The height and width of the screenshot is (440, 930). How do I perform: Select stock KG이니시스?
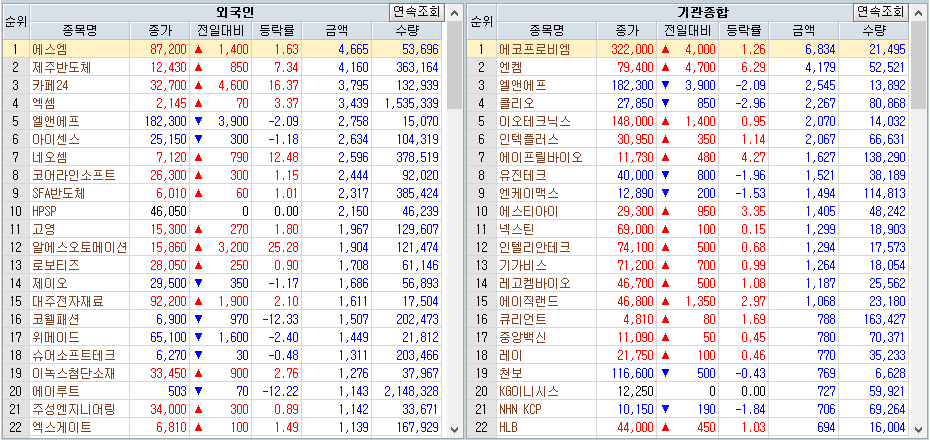(x=528, y=391)
